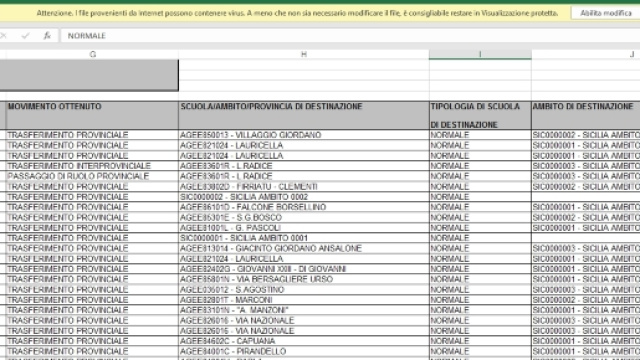Select column H header
The height and width of the screenshot is (360, 640).
click(x=304, y=54)
